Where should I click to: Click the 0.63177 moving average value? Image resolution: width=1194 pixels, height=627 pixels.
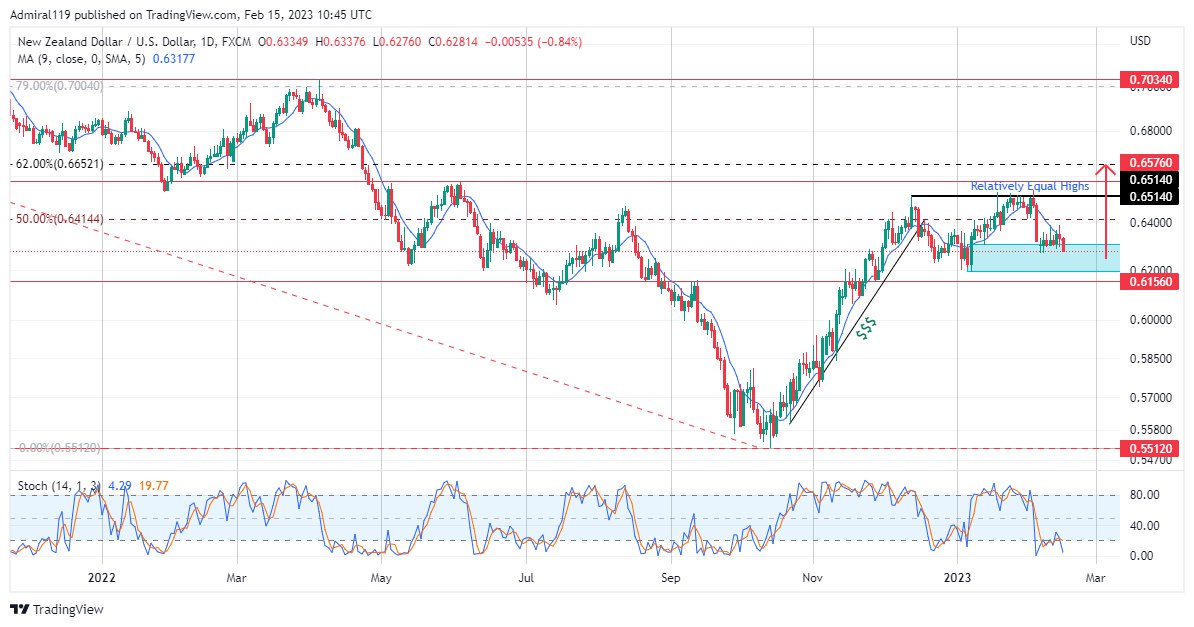click(174, 58)
